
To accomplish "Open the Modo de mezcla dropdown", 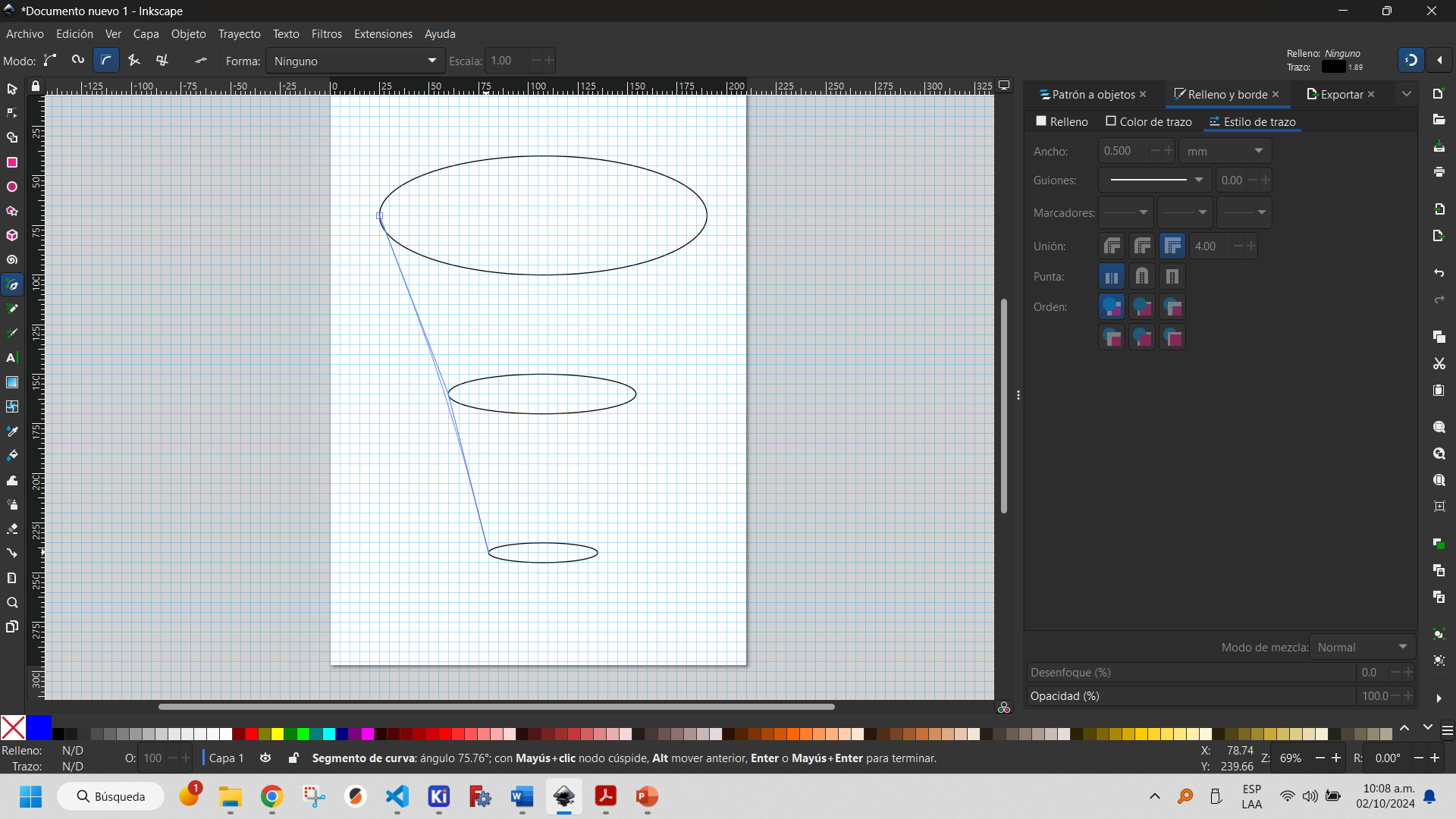I will [1363, 647].
